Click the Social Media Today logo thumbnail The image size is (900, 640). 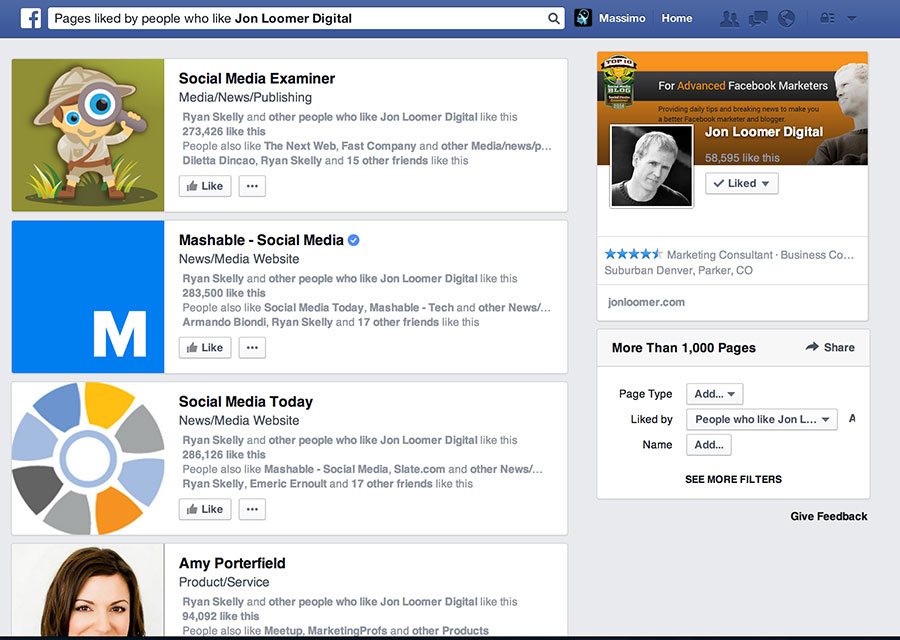pyautogui.click(x=88, y=459)
